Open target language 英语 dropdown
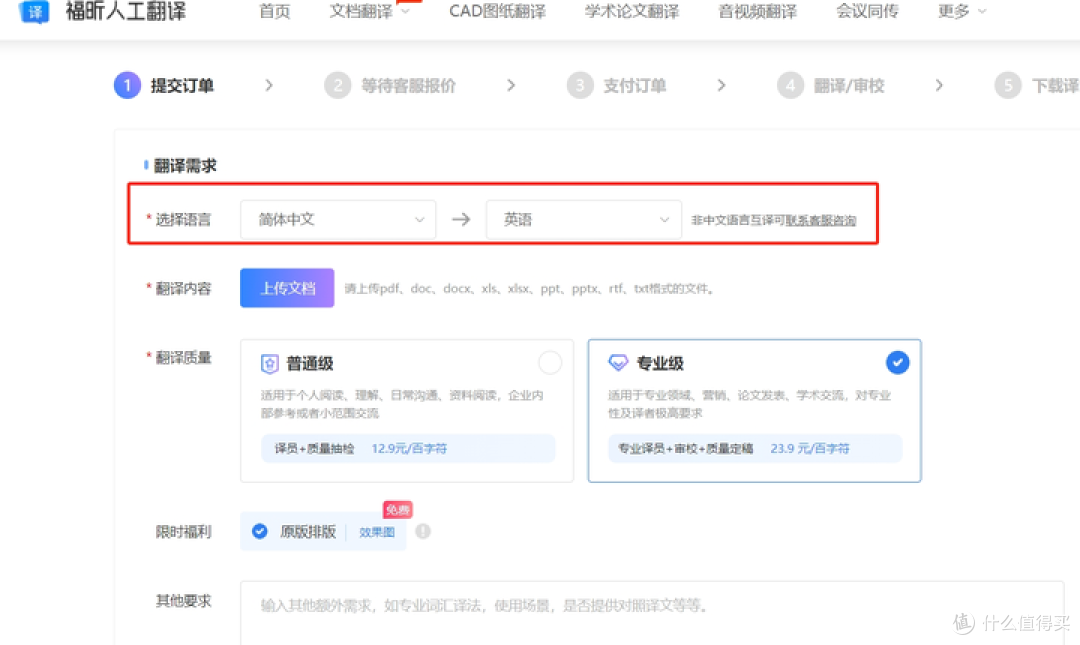This screenshot has height=645, width=1080. (x=584, y=220)
